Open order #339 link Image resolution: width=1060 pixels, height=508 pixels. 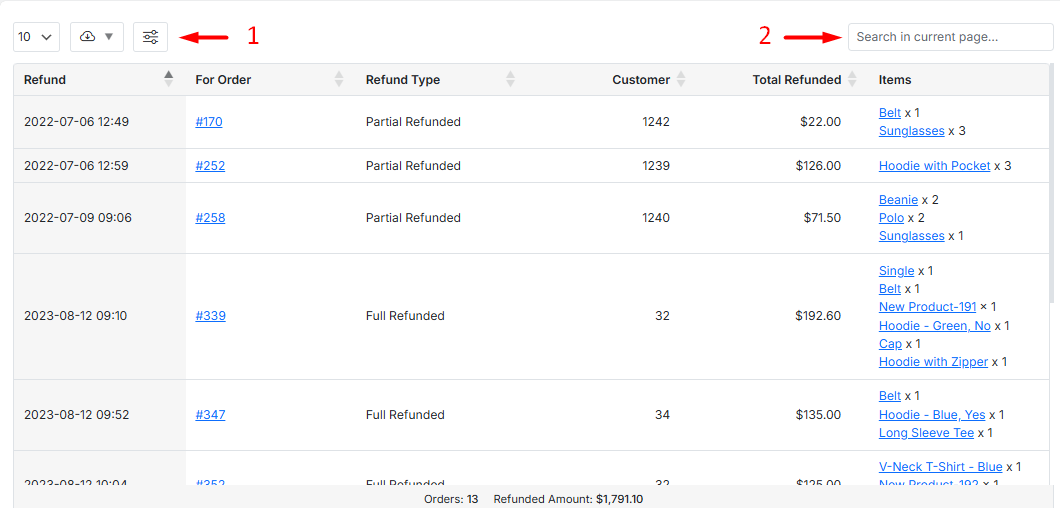click(210, 316)
